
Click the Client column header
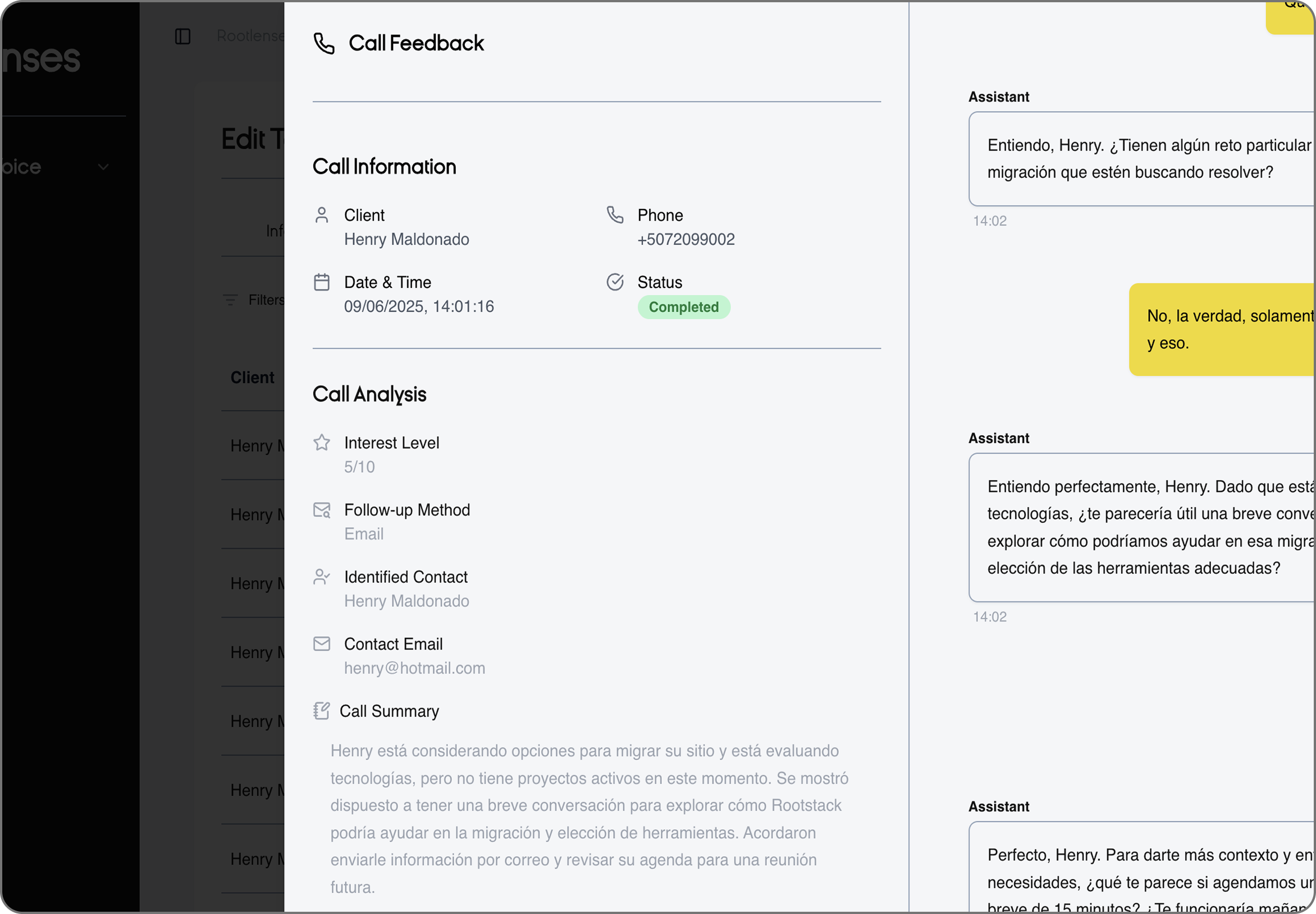coord(253,377)
